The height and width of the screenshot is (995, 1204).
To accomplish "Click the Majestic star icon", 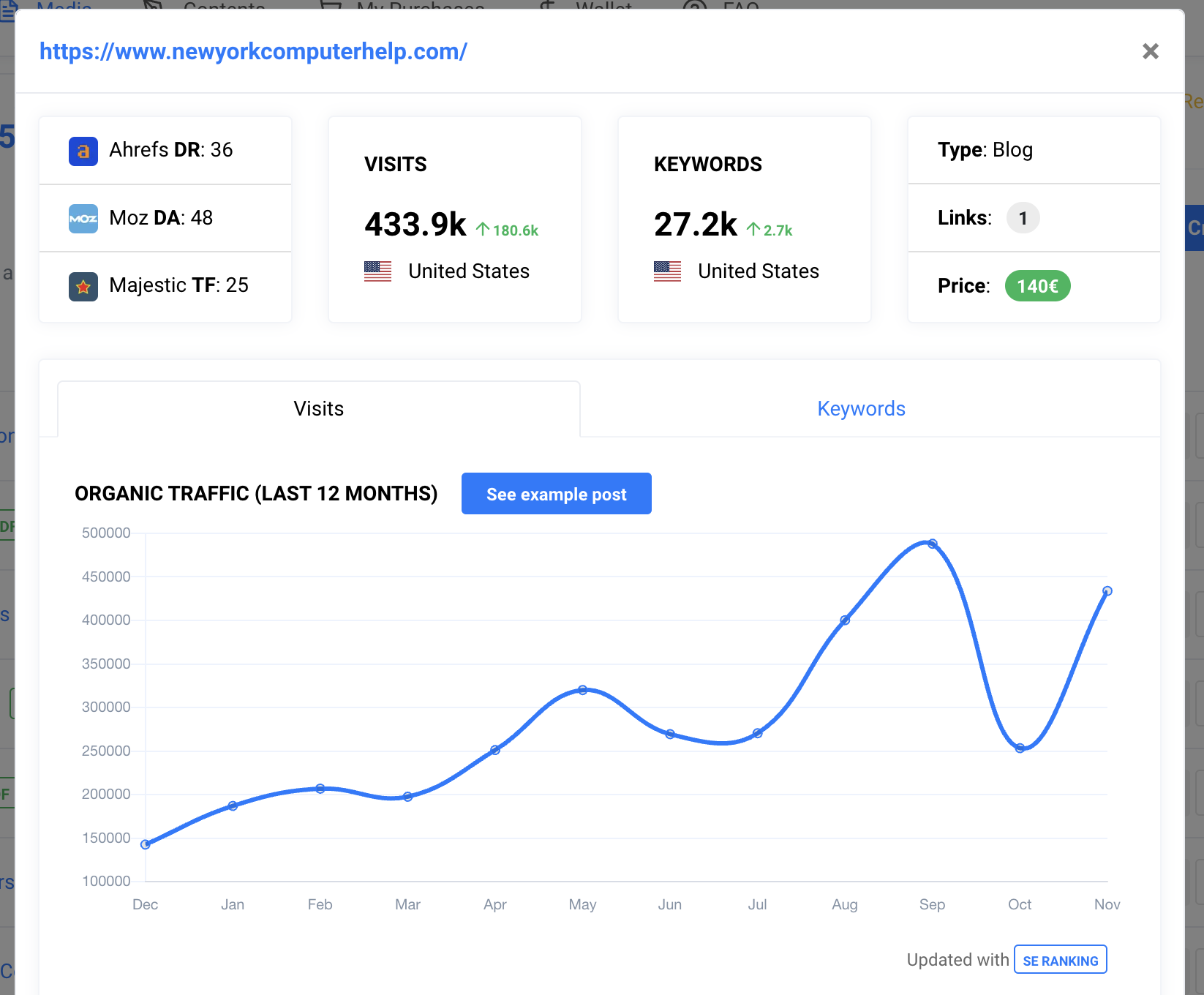I will (x=83, y=286).
